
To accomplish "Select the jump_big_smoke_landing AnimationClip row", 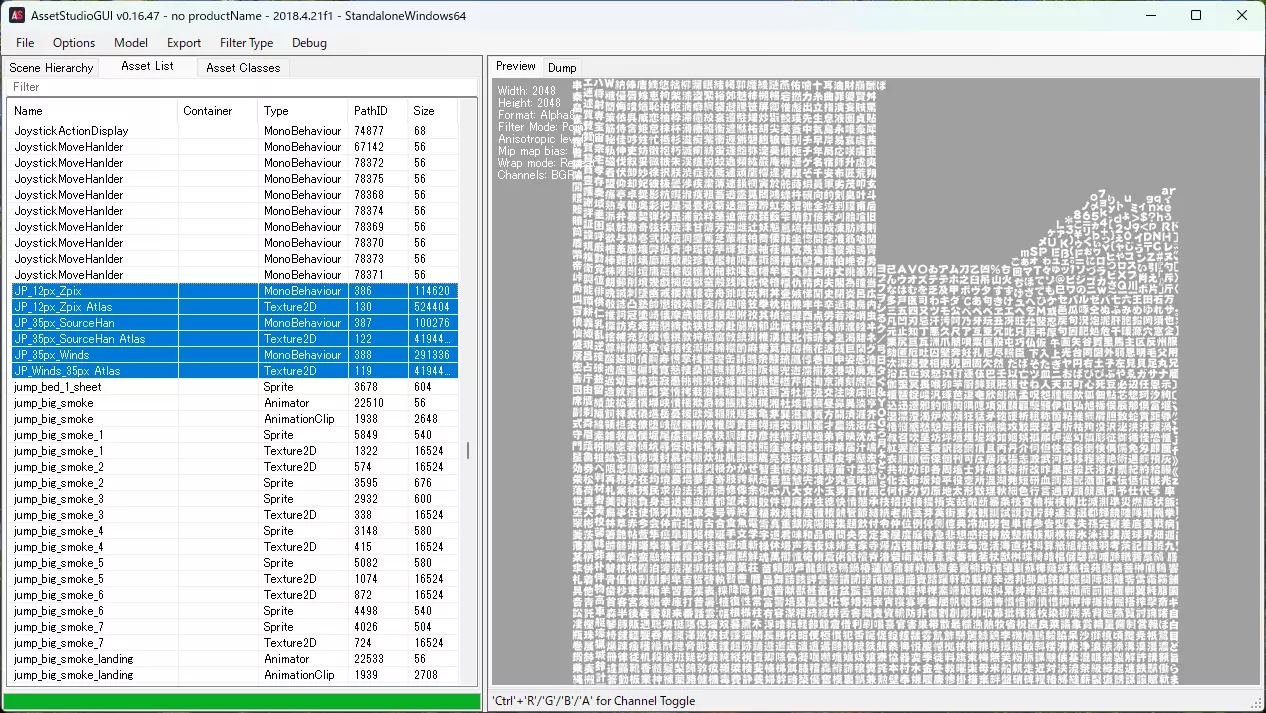I will [234, 675].
